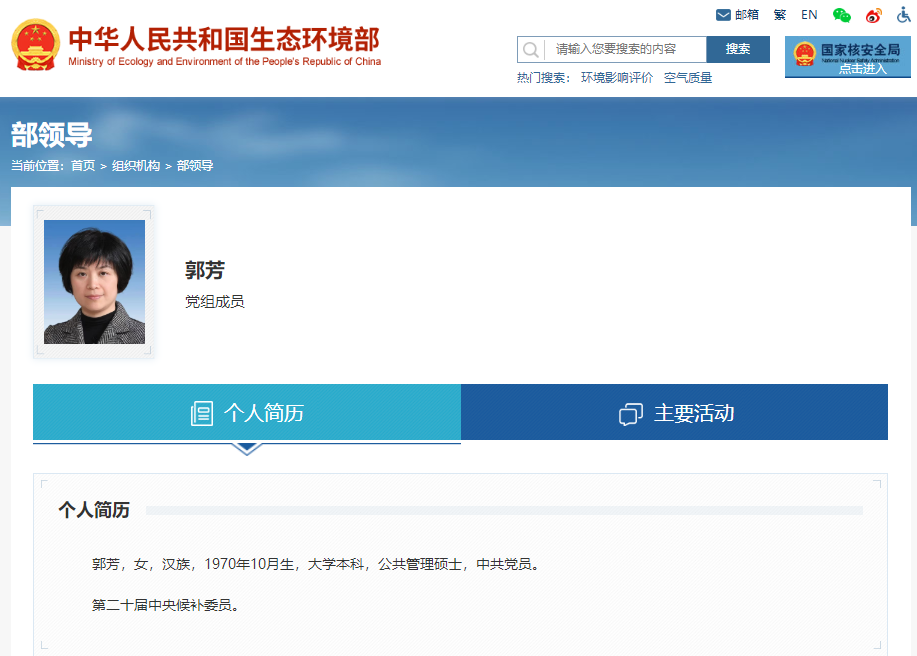Viewport: 917px width, 656px height.
Task: Click the national emblem ministry logo
Action: tap(35, 45)
